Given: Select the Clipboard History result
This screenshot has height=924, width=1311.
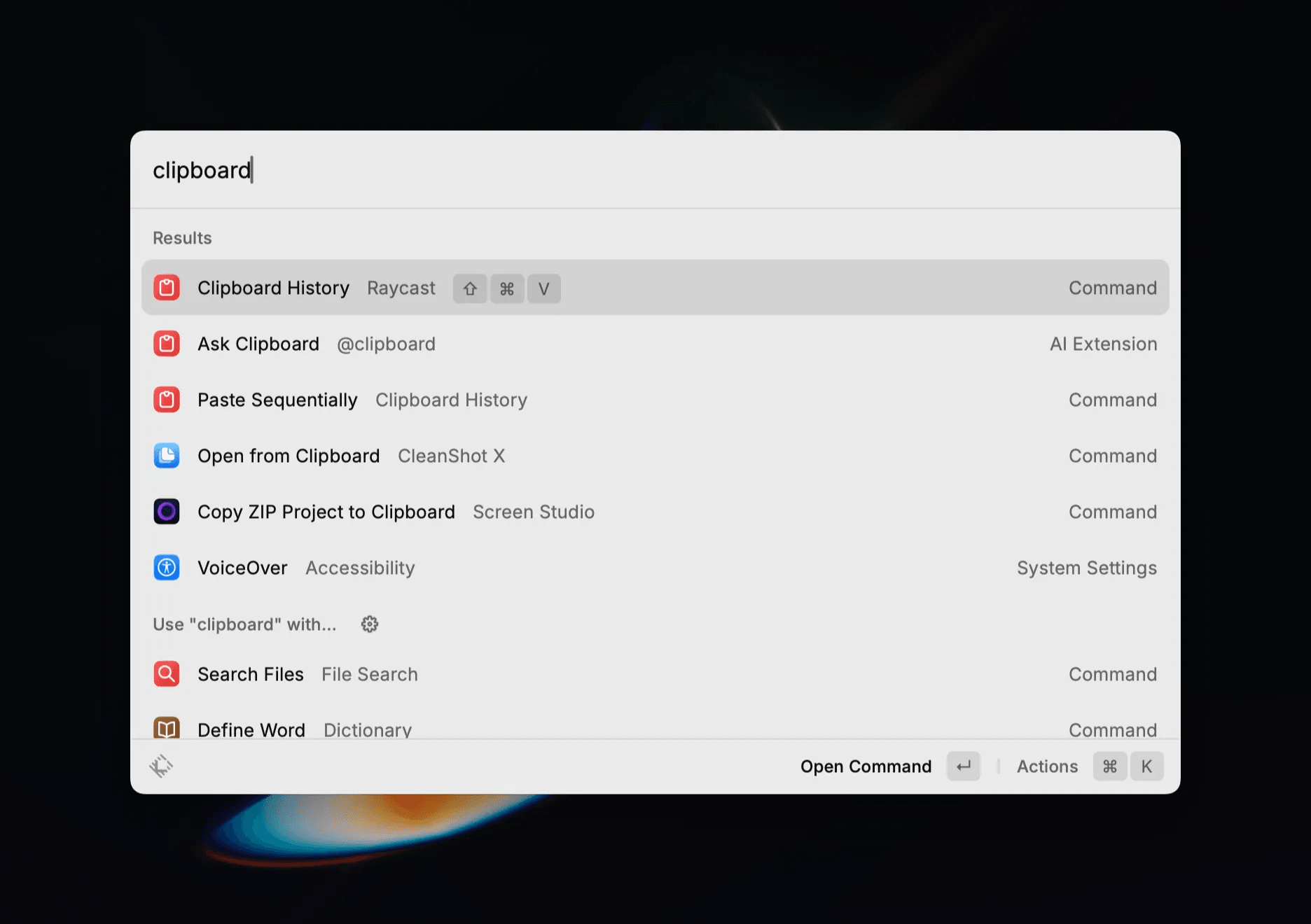Looking at the screenshot, I should [655, 288].
